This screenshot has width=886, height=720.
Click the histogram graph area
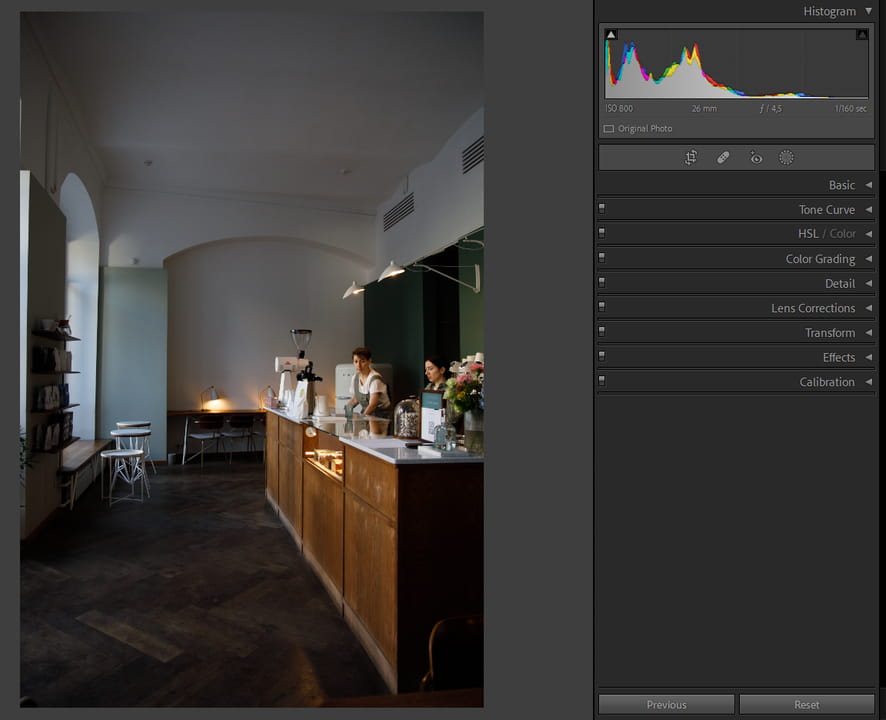[736, 63]
